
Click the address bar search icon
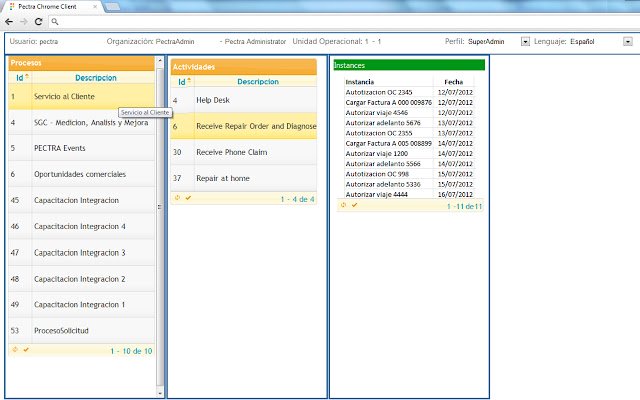(55, 22)
